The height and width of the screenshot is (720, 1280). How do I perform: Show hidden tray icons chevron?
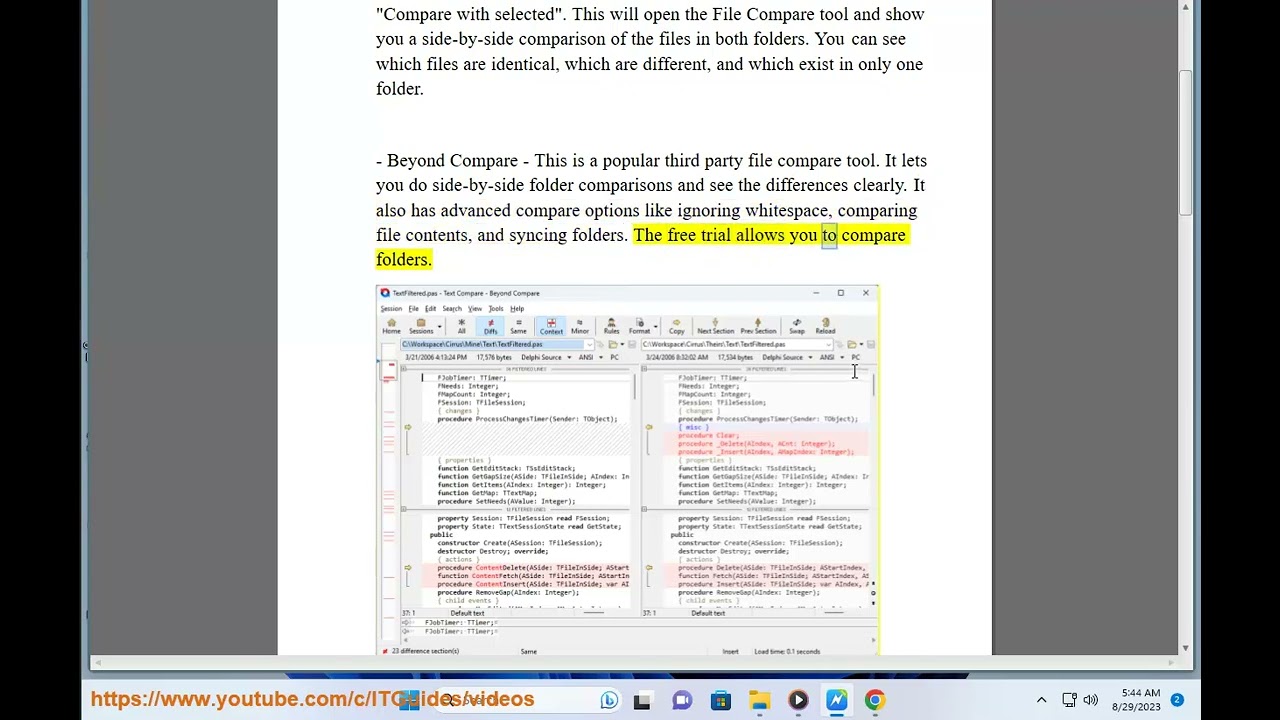tap(1041, 700)
